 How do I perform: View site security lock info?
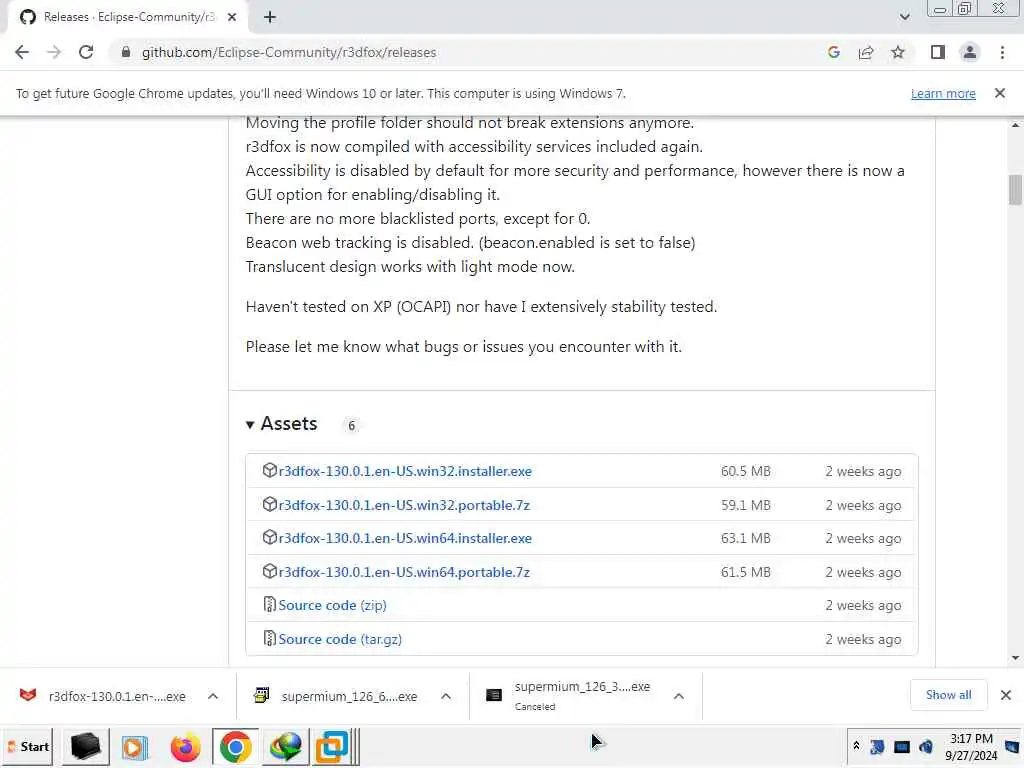tap(126, 52)
